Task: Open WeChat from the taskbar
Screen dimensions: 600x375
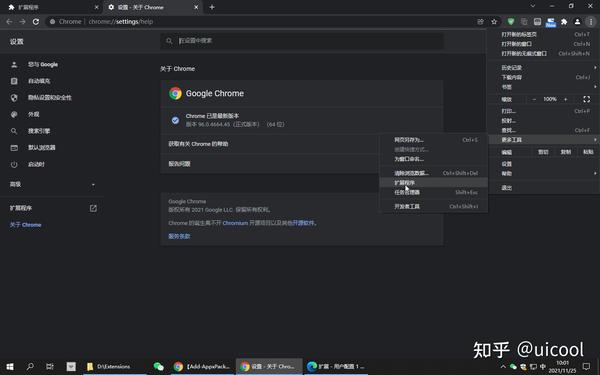Action: click(158, 367)
